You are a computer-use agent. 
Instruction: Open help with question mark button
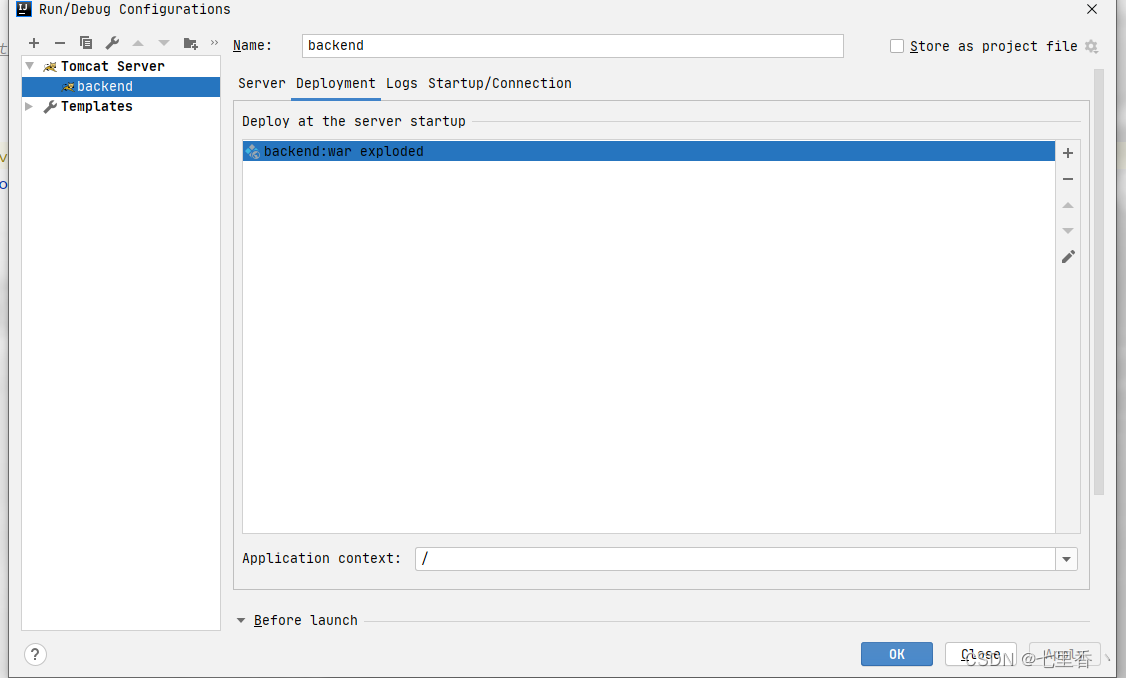pyautogui.click(x=35, y=654)
